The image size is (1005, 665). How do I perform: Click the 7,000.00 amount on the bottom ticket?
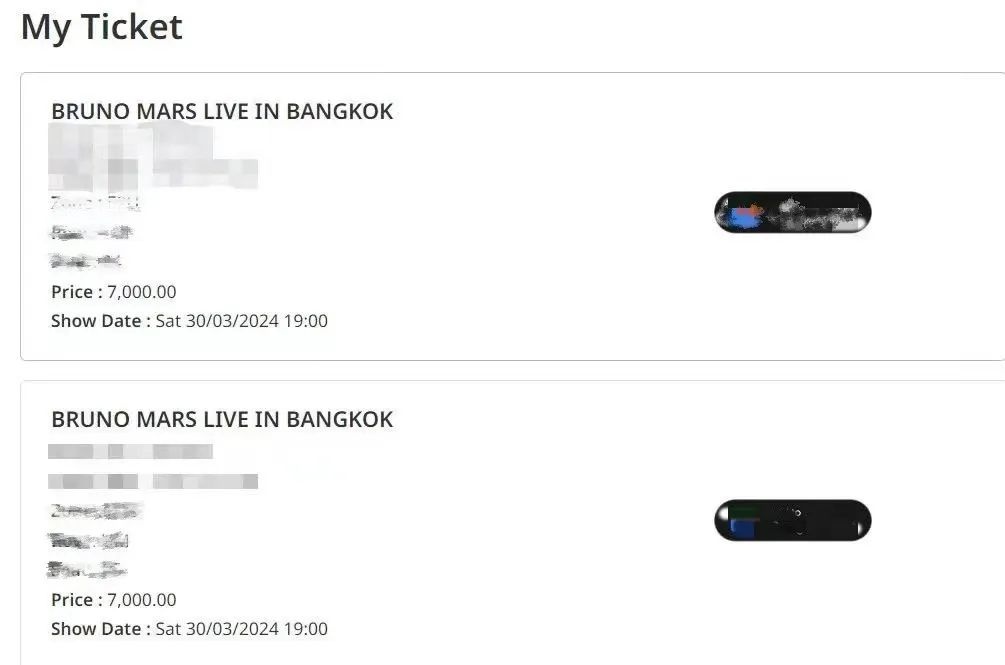point(141,600)
